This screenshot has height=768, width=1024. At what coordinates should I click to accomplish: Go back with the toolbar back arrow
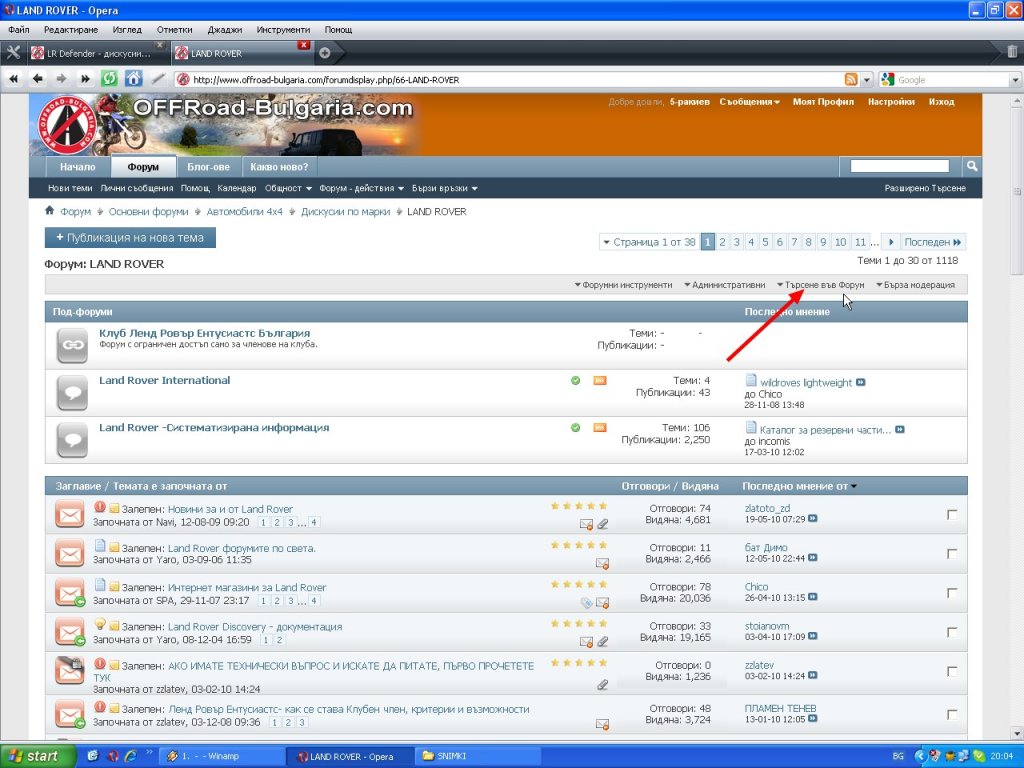coord(38,79)
